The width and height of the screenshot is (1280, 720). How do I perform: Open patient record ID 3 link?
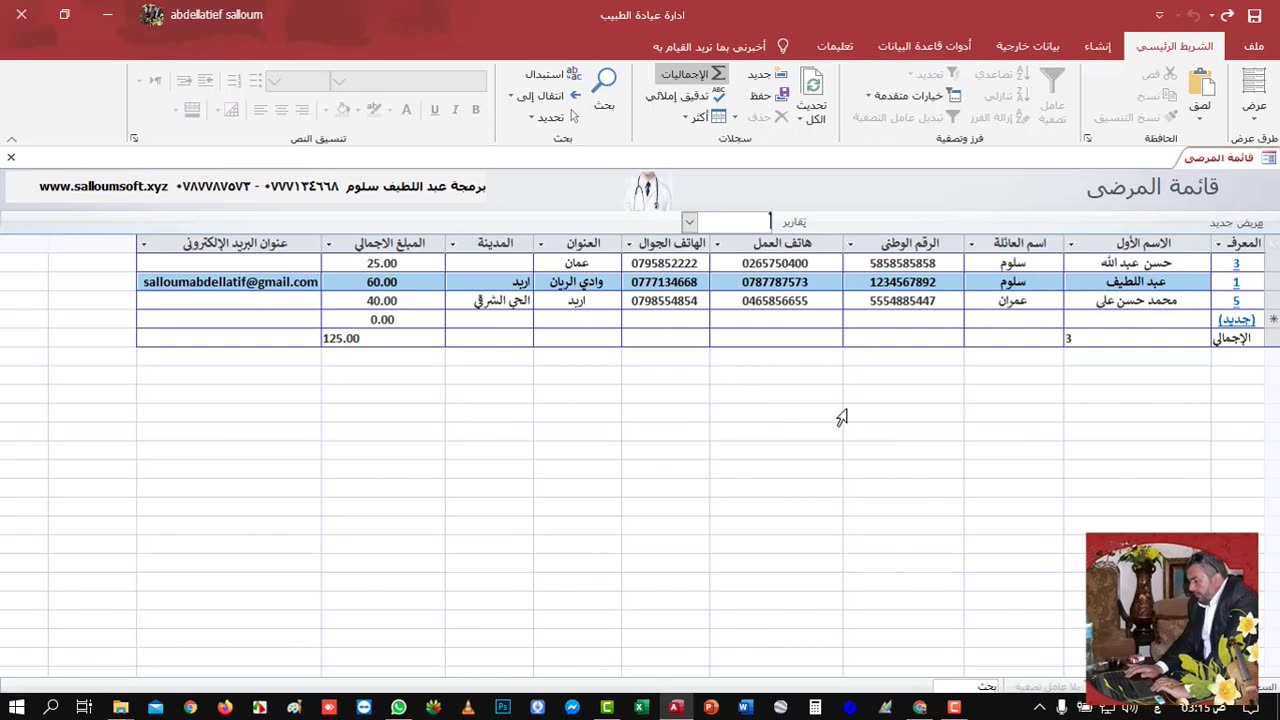click(x=1236, y=264)
